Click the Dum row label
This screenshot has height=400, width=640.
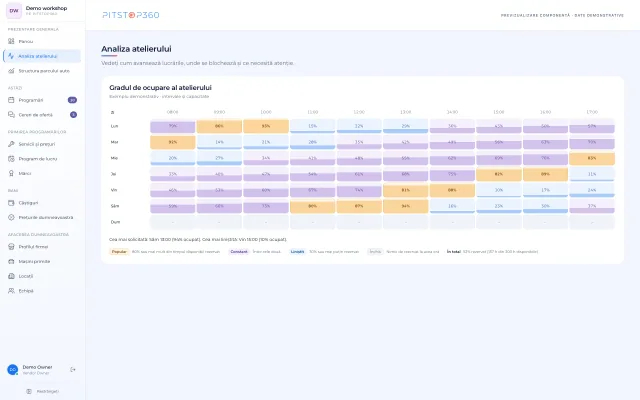pos(115,222)
